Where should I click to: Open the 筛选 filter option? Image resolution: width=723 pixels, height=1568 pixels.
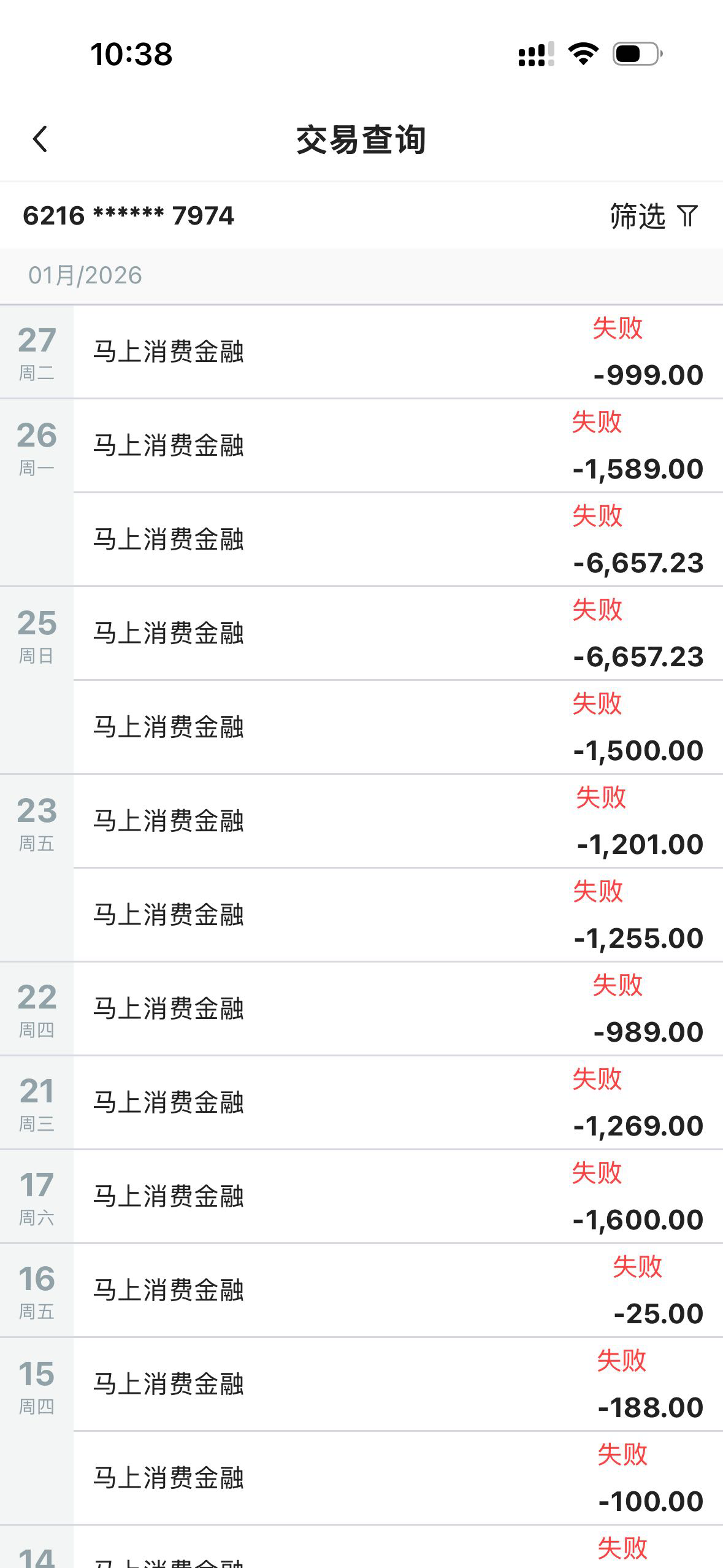point(638,216)
